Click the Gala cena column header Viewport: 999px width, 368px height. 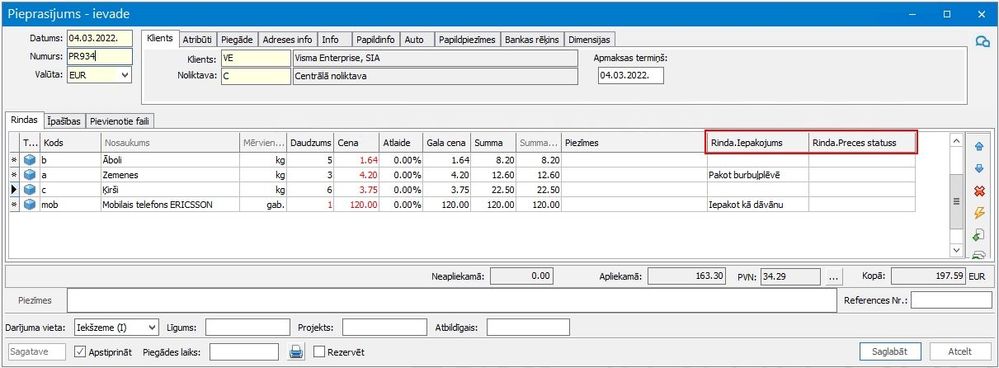pyautogui.click(x=447, y=143)
